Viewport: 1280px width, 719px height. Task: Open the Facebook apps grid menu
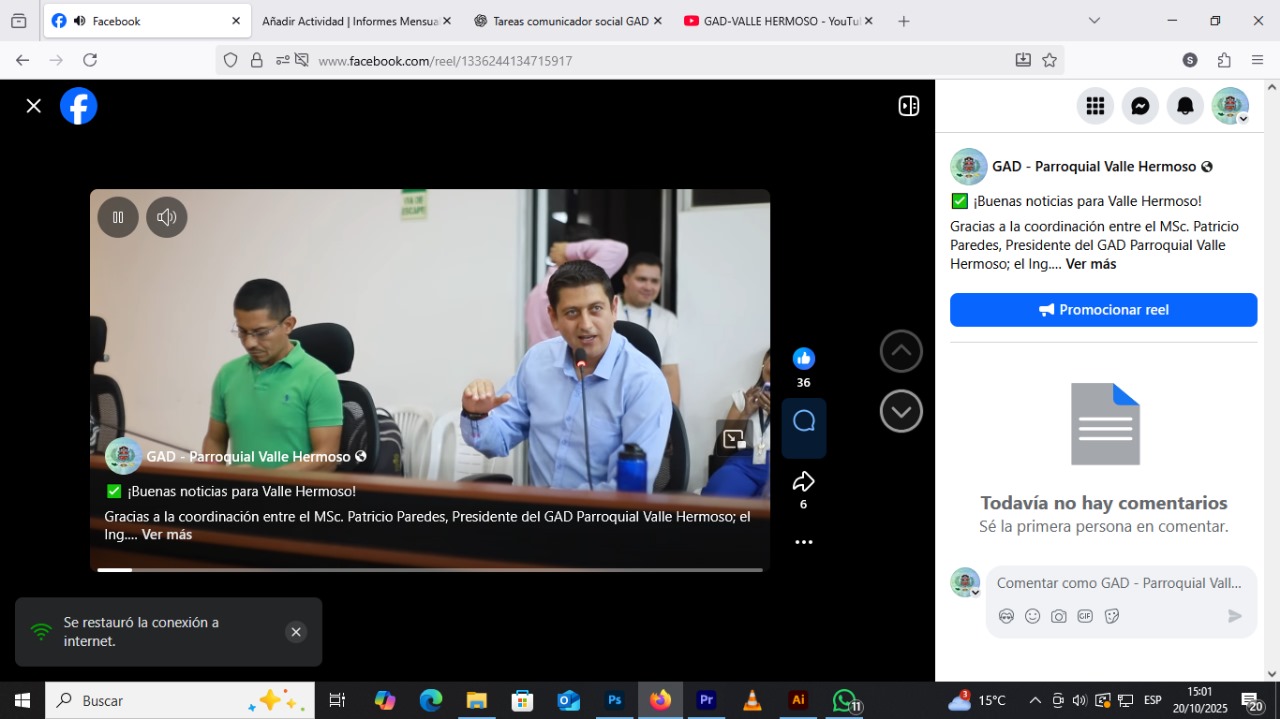(x=1095, y=106)
